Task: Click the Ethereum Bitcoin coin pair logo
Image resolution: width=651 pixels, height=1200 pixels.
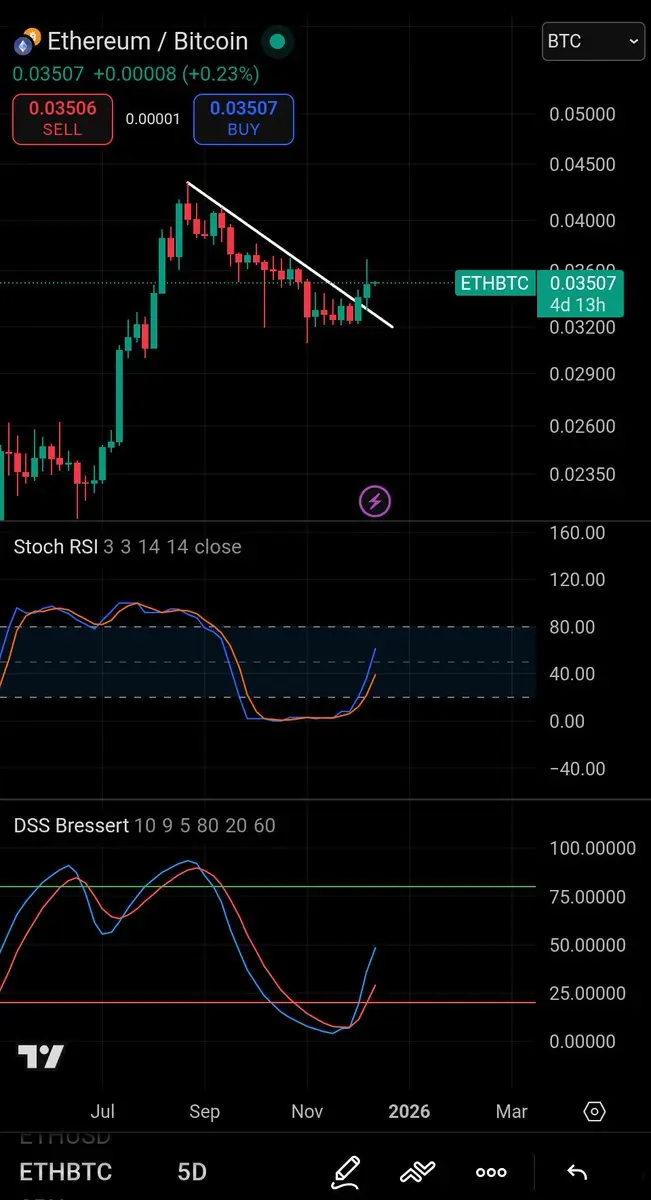Action: point(27,42)
